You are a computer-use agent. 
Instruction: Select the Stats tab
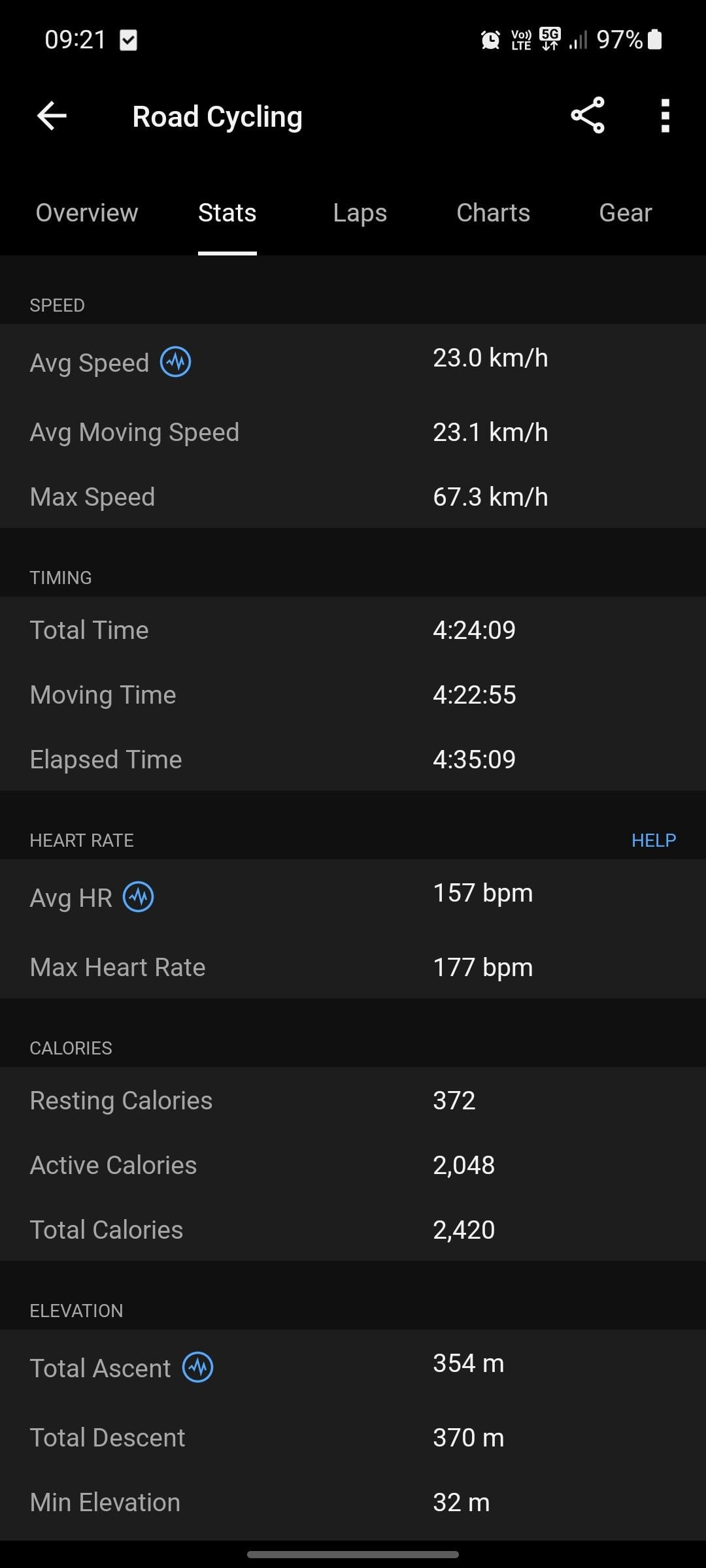point(227,213)
